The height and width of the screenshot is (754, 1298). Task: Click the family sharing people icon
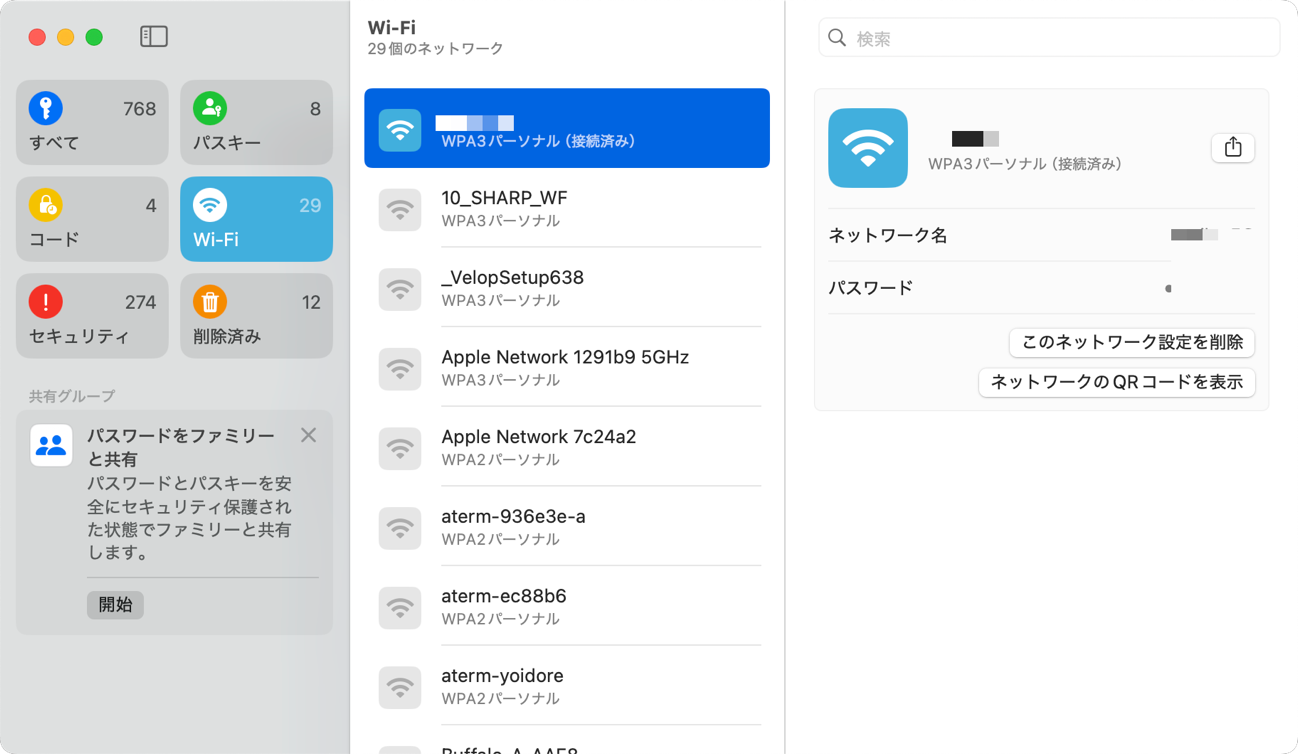click(x=51, y=446)
